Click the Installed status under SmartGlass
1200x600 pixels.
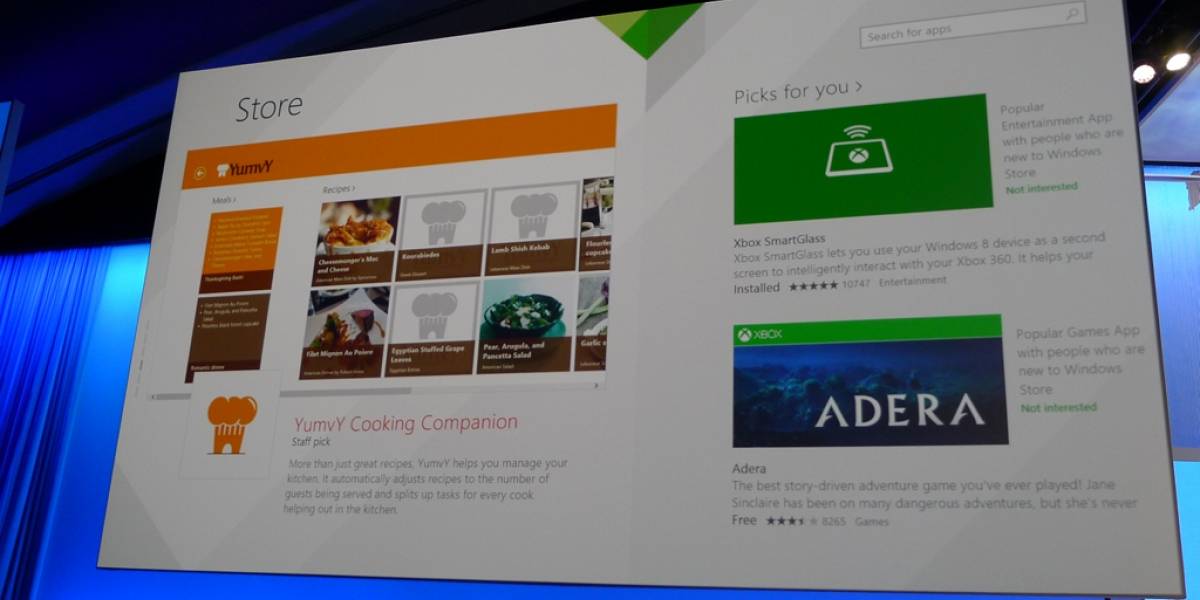pos(757,288)
